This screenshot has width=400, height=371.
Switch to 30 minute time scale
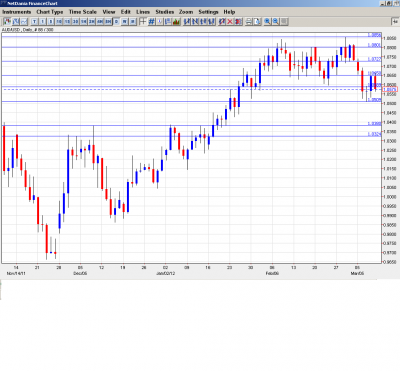click(x=75, y=22)
